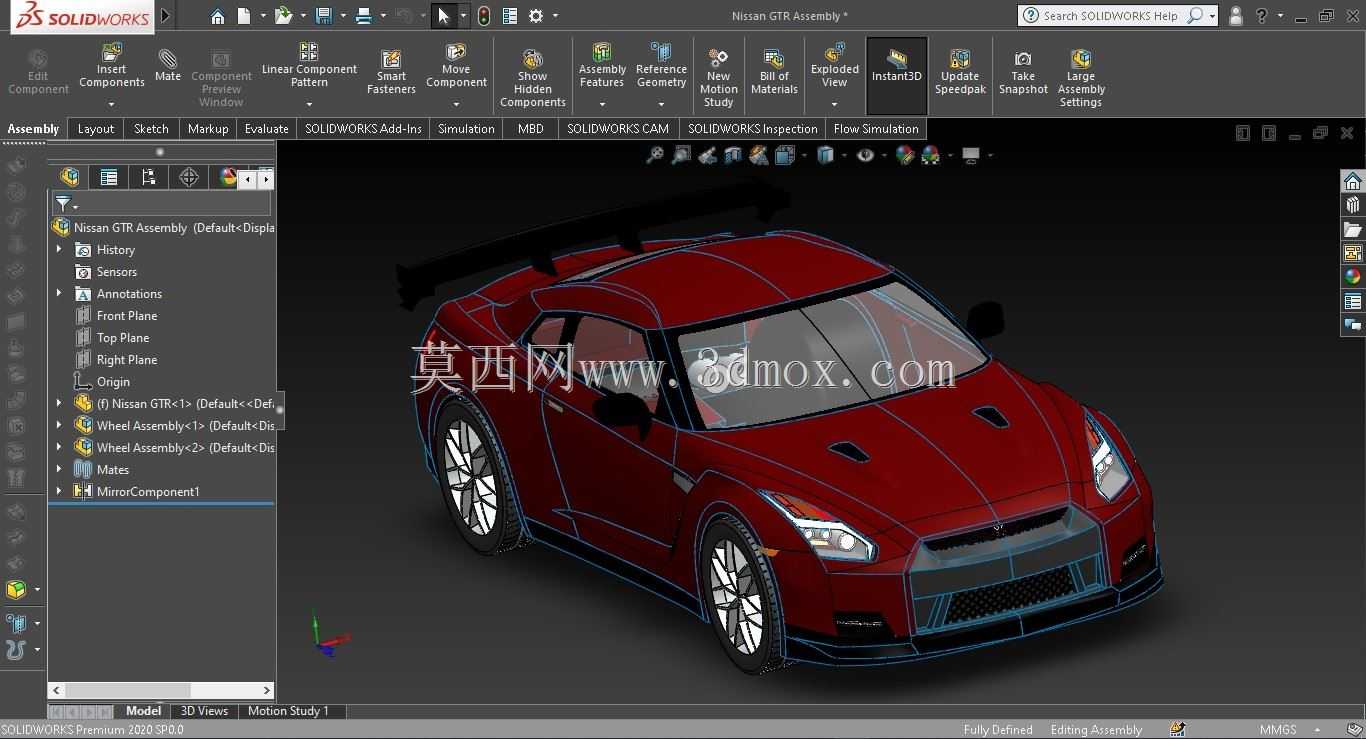Switch to the Evaluate tab
The image size is (1366, 739).
coord(267,129)
